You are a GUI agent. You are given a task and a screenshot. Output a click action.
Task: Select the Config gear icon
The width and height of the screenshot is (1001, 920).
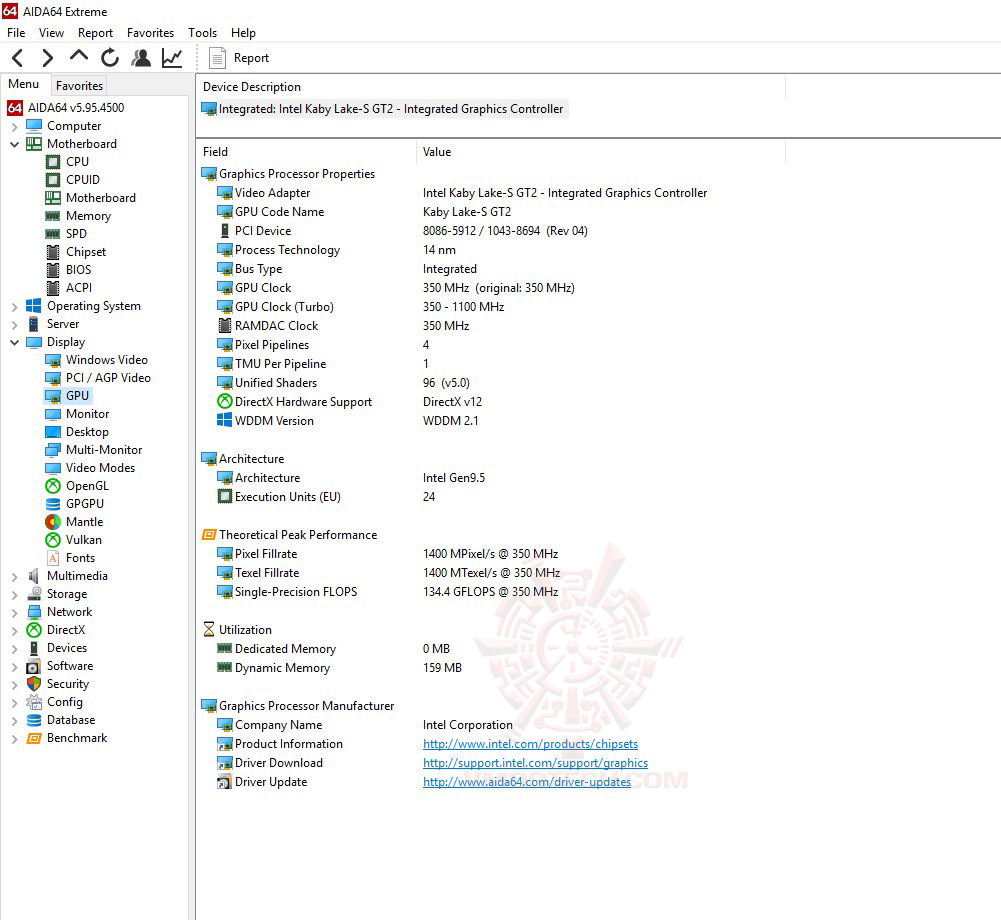(34, 702)
